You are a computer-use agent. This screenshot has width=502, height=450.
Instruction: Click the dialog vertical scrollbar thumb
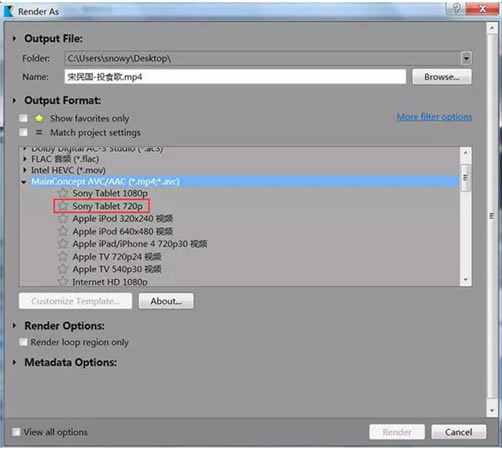point(492,216)
